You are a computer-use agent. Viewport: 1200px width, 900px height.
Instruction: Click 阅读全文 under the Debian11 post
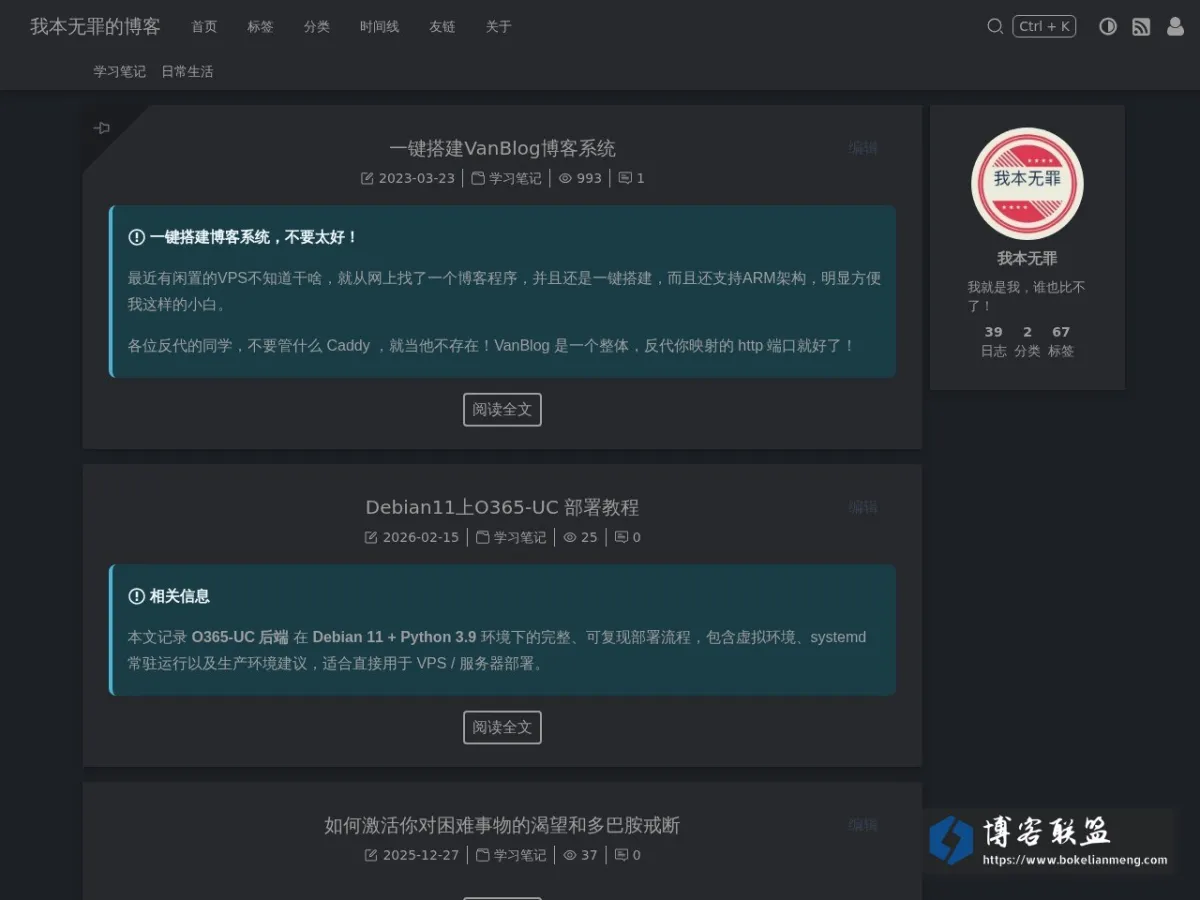tap(502, 727)
